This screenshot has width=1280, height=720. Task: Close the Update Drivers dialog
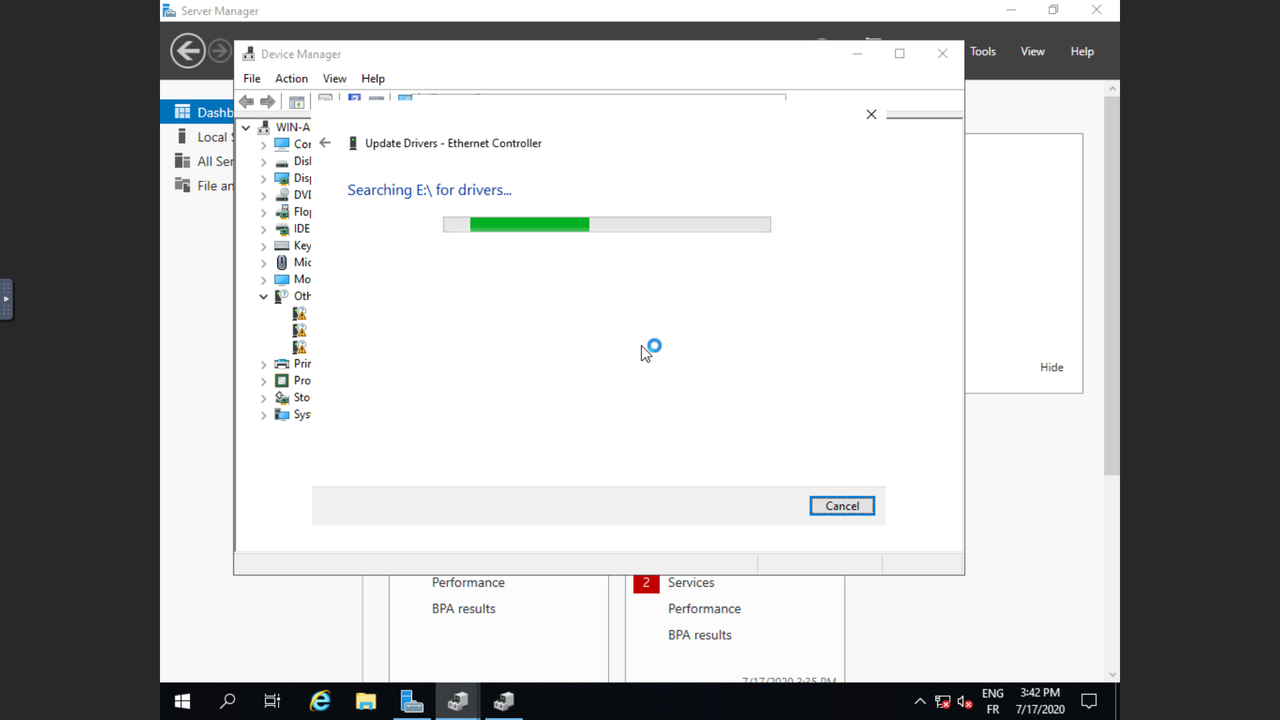[871, 115]
